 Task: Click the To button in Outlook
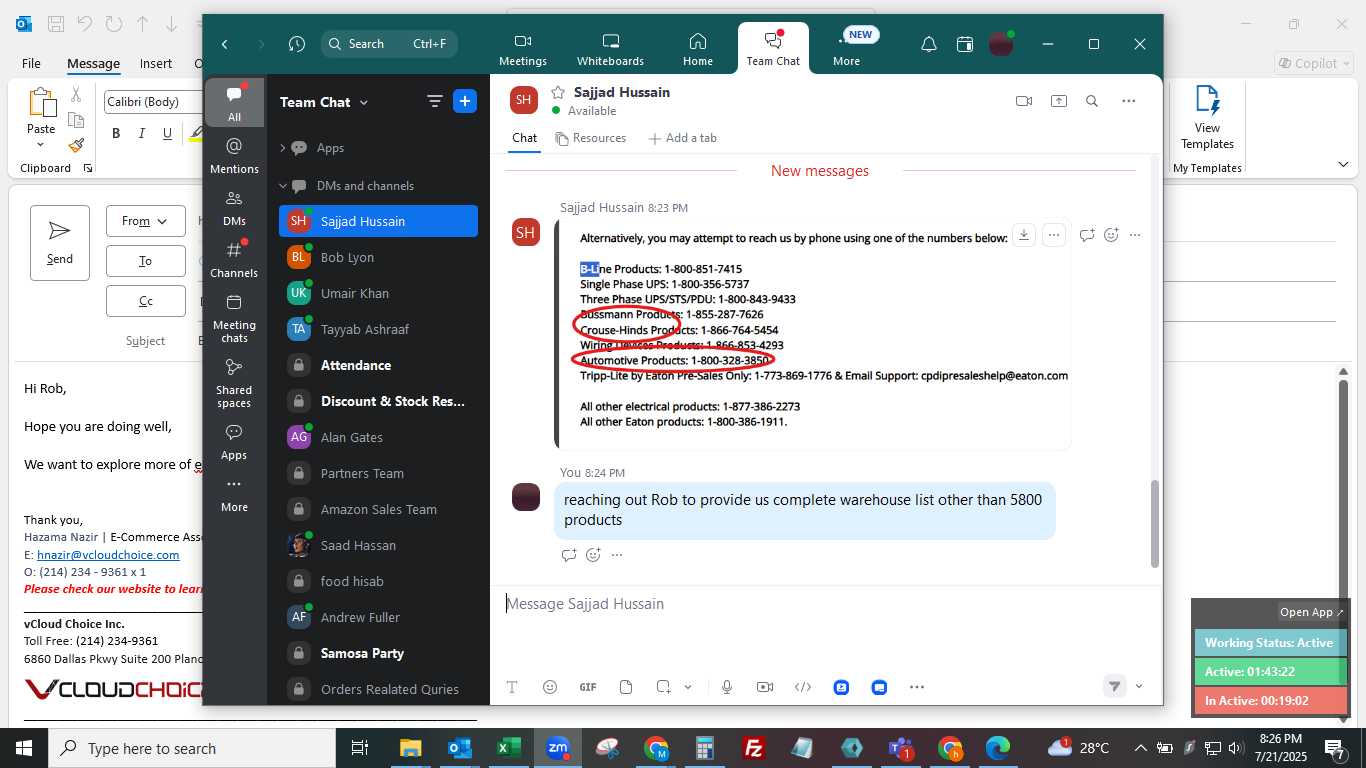(x=145, y=261)
